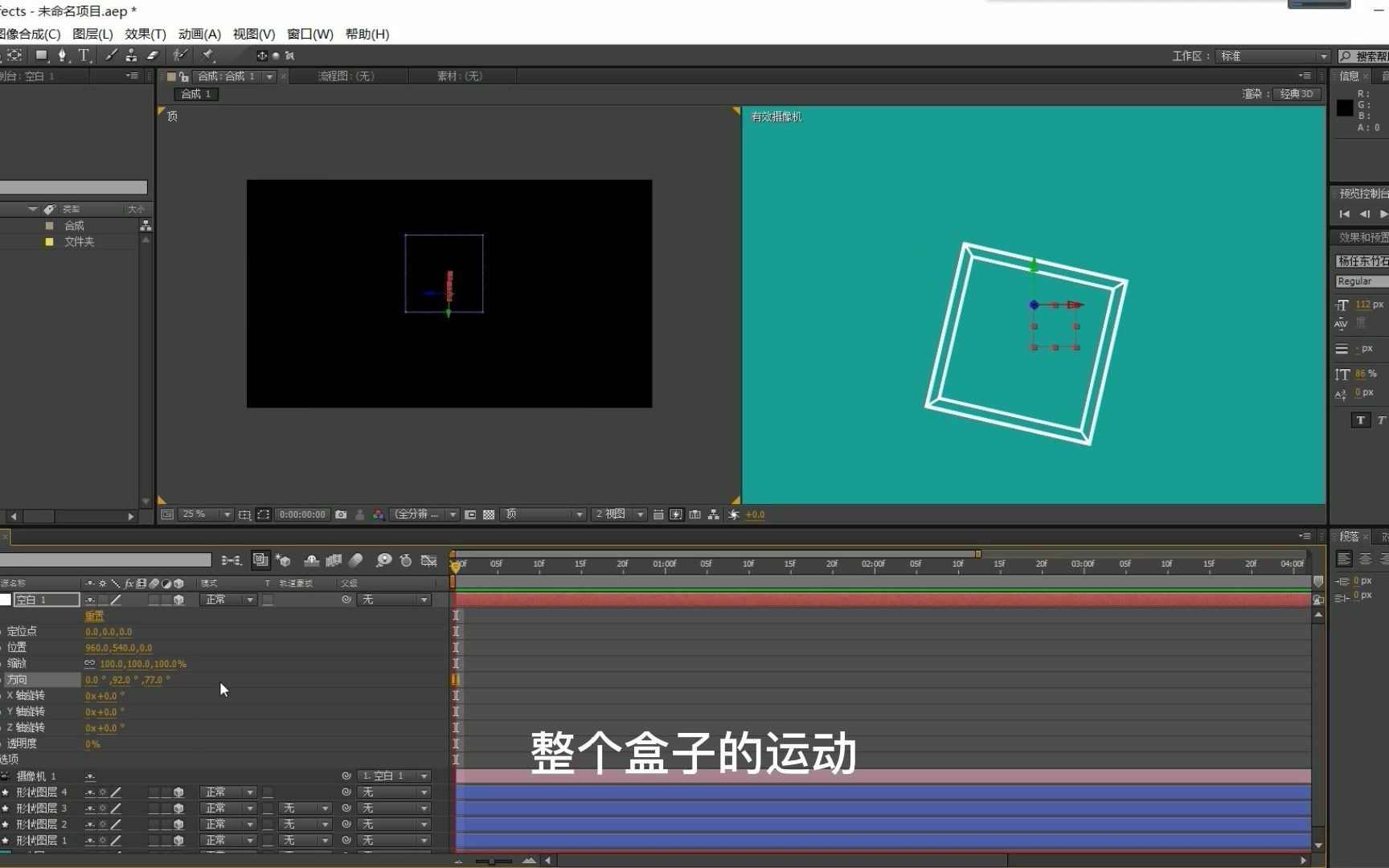This screenshot has width=1389, height=868.
Task: Toggle transparency grid in viewer
Action: [489, 514]
